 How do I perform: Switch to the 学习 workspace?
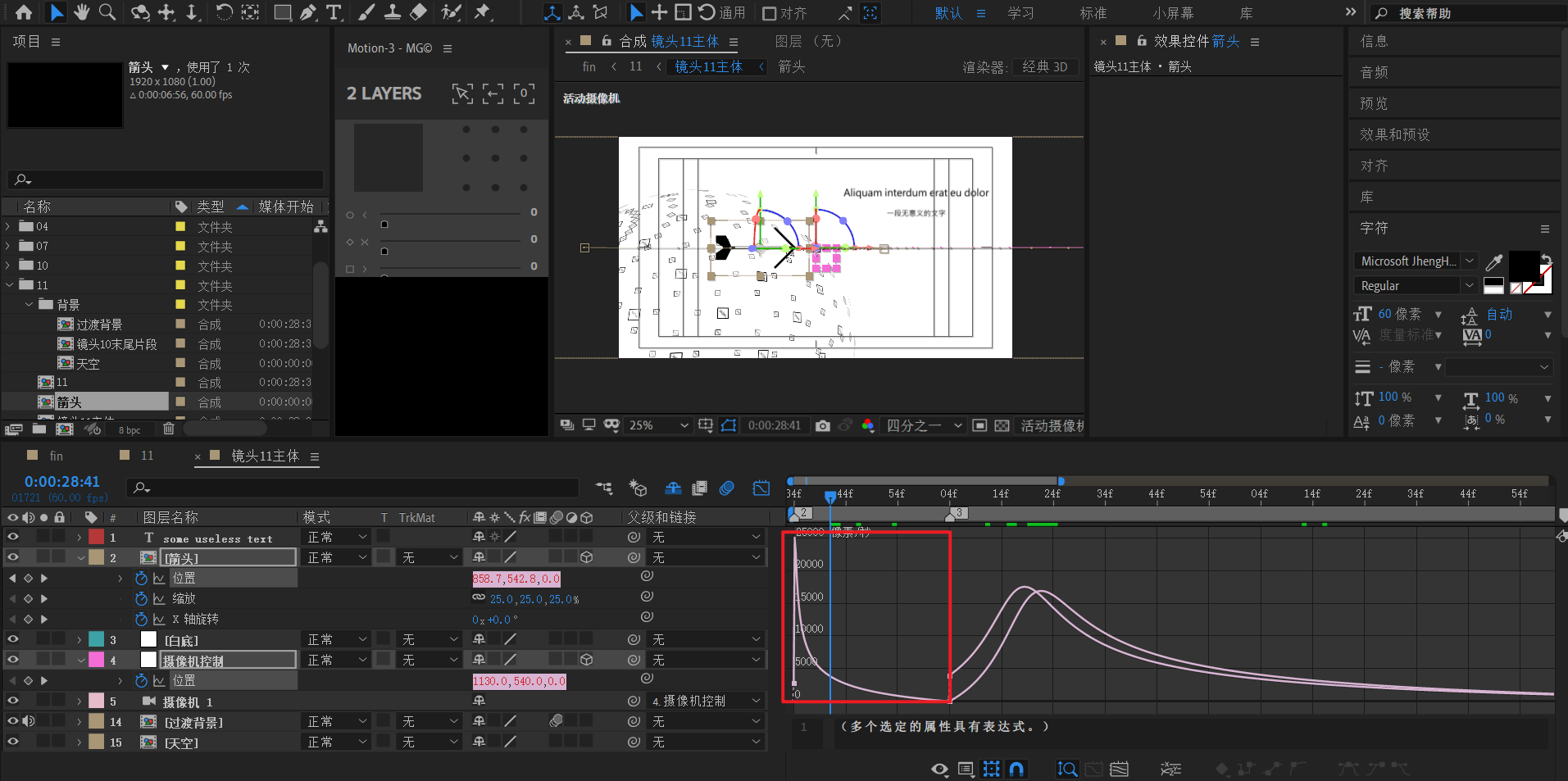(1020, 13)
